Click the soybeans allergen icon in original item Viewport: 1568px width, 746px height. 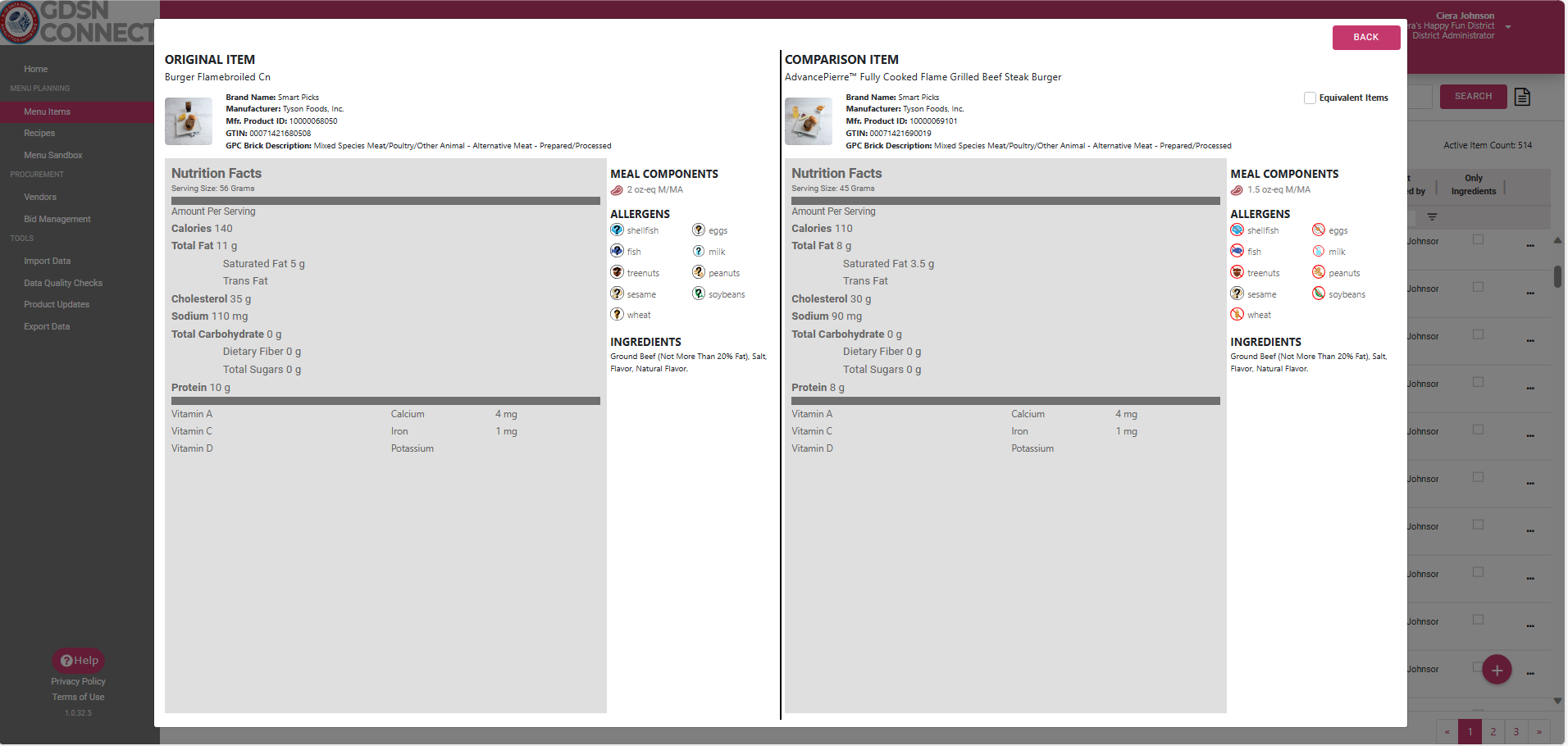[699, 293]
